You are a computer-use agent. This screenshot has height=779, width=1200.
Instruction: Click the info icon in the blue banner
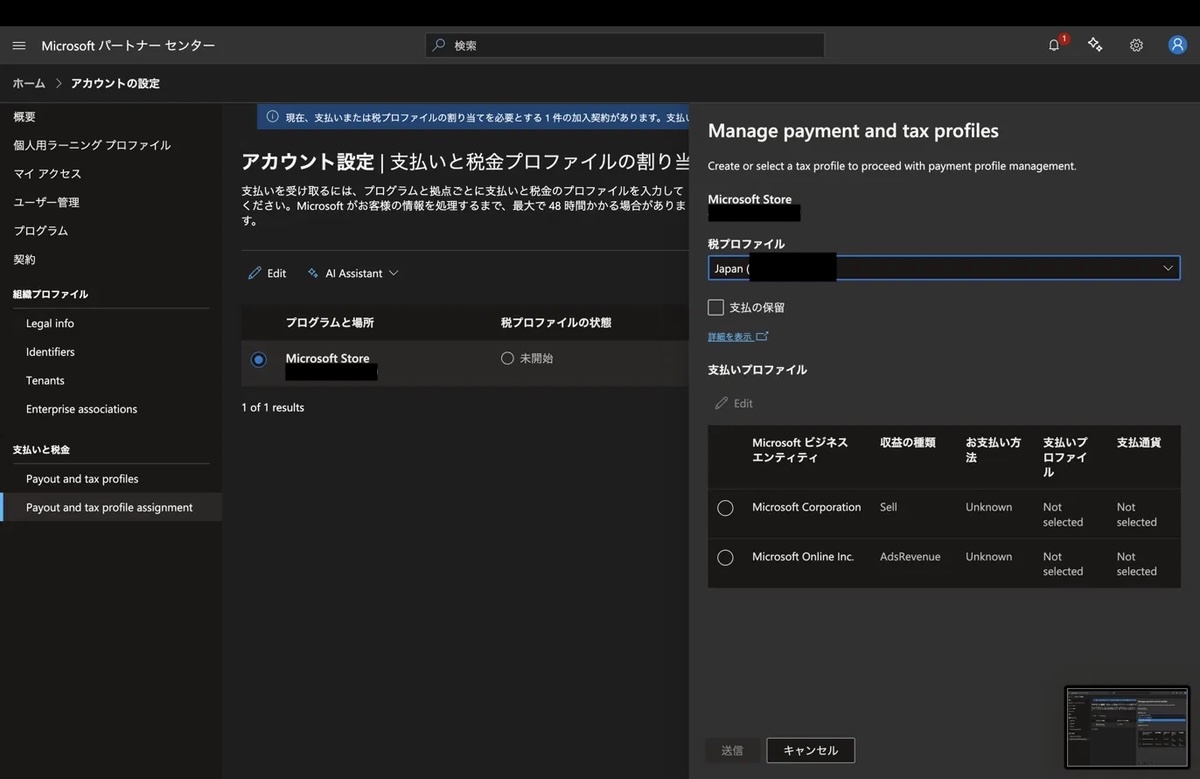[x=272, y=117]
